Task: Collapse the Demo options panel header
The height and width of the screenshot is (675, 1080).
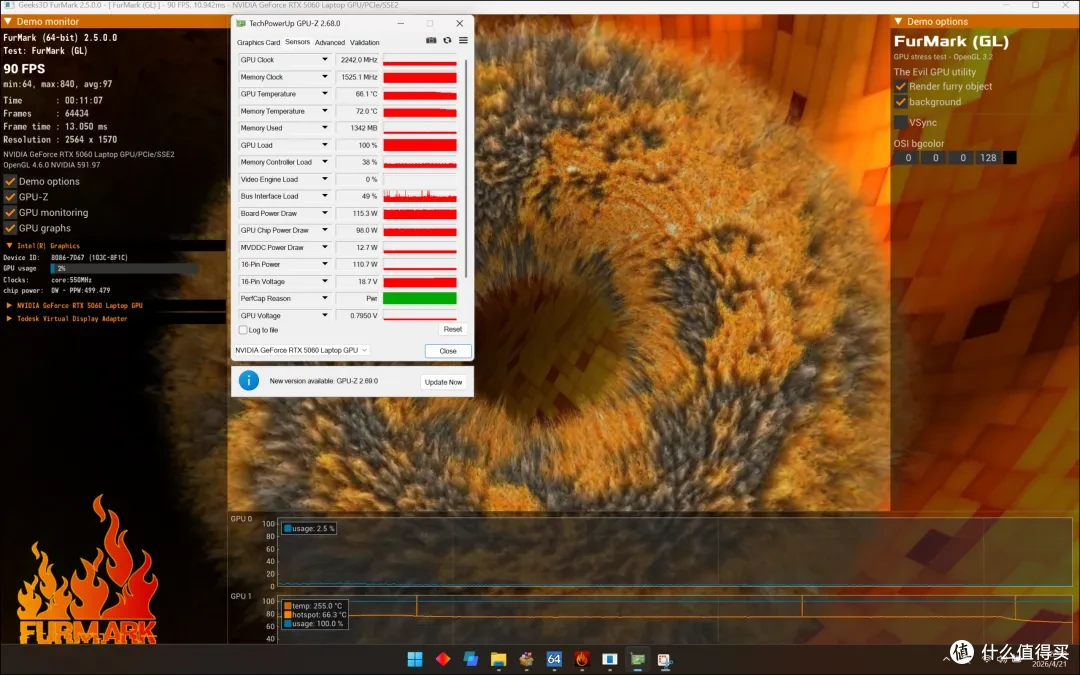Action: point(897,22)
